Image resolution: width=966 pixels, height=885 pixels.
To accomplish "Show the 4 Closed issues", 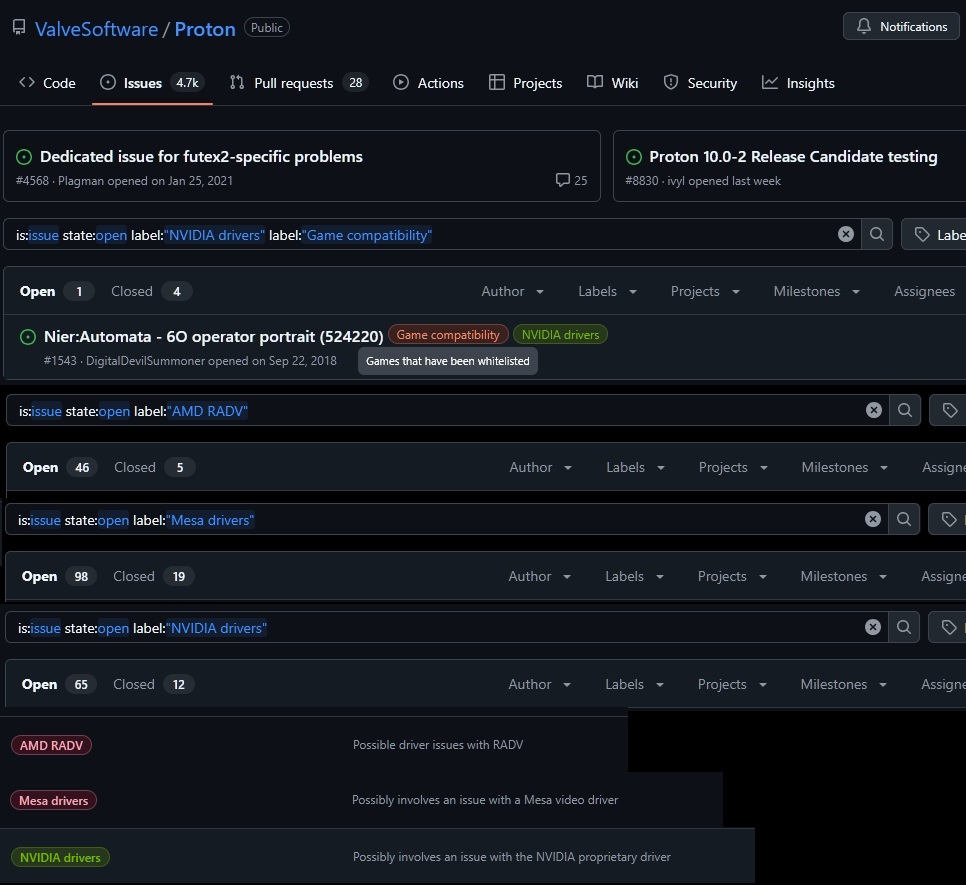I will click(x=152, y=291).
